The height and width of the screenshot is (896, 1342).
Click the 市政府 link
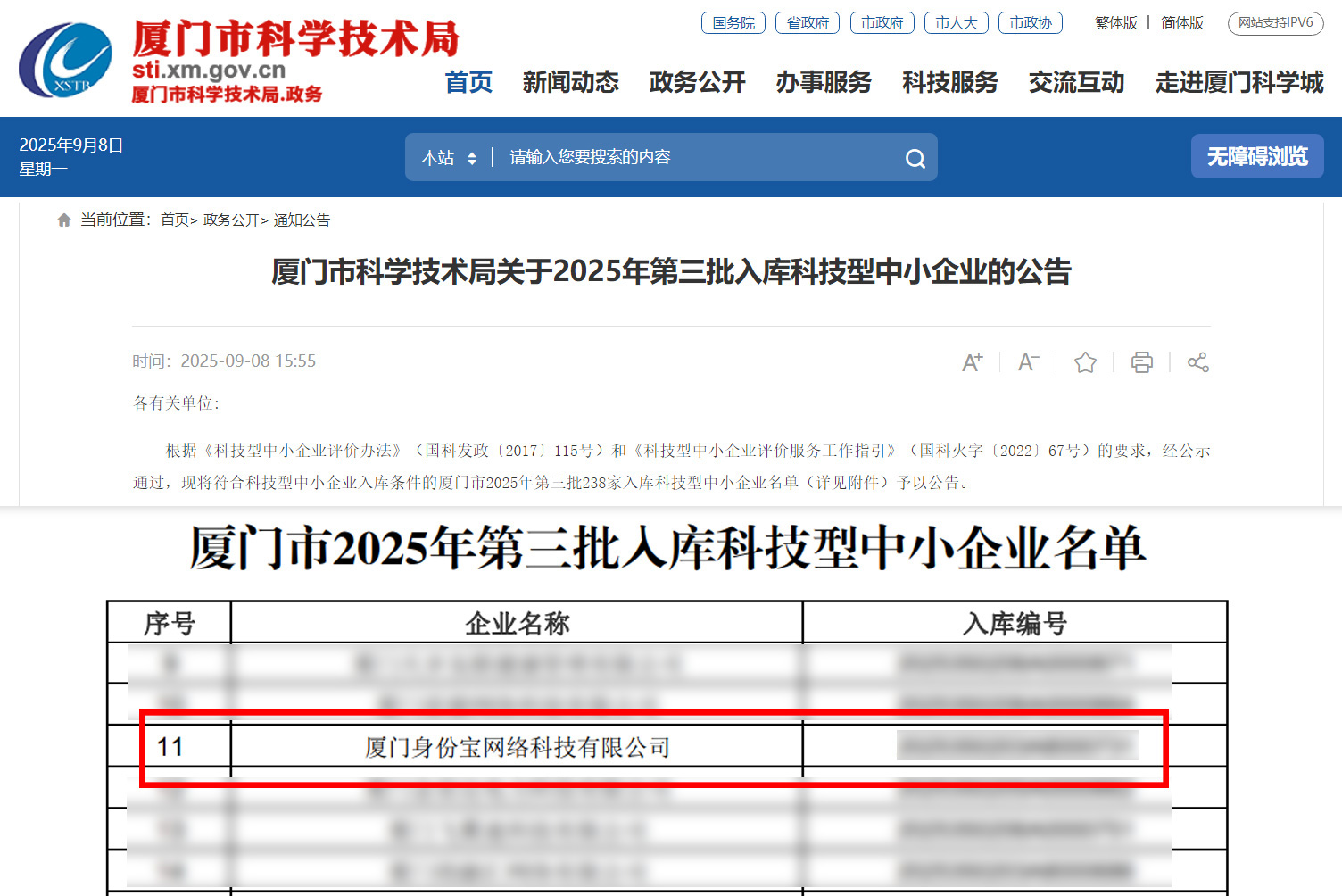pyautogui.click(x=882, y=22)
